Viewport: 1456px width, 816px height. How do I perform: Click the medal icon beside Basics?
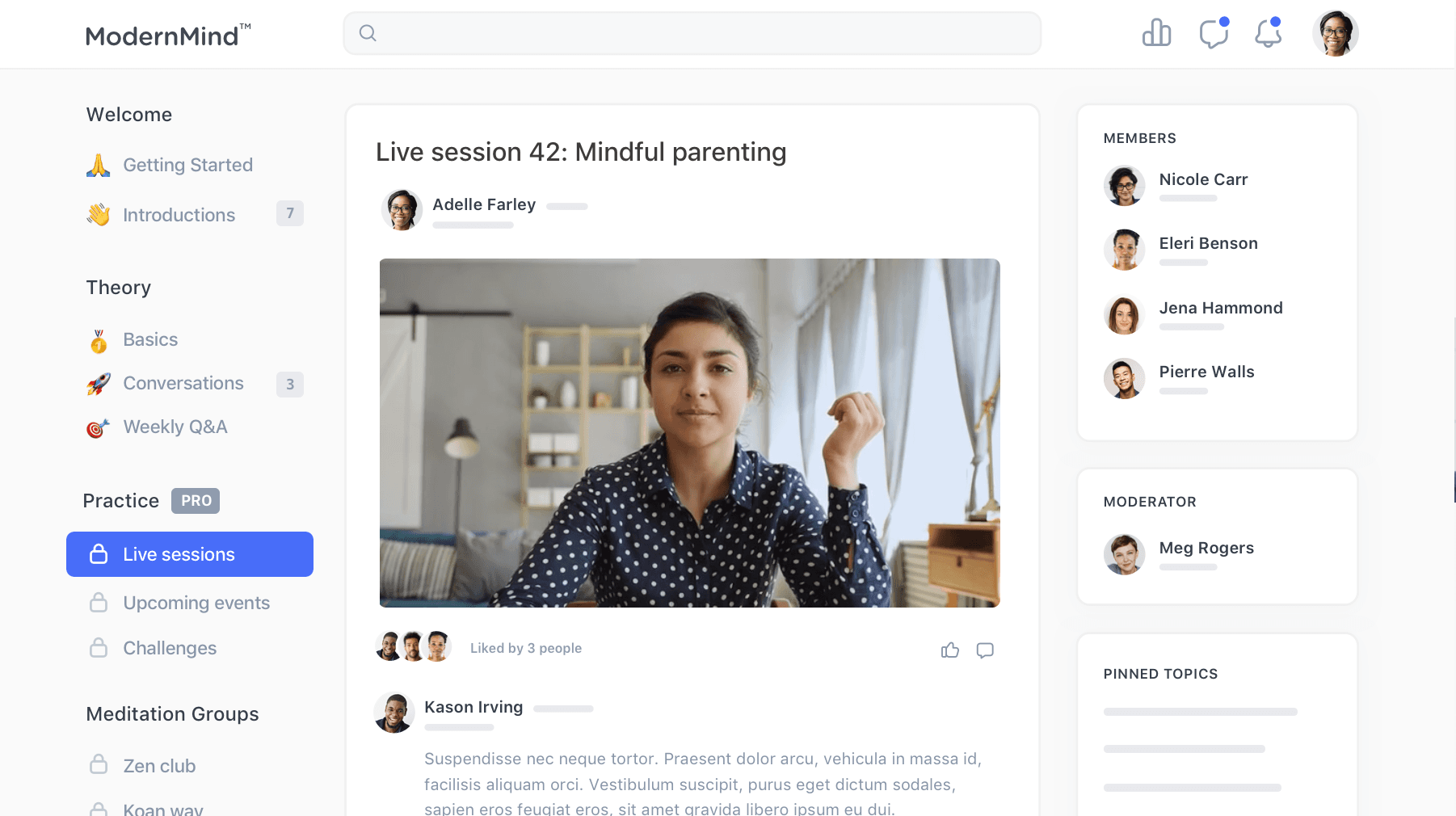pos(99,341)
